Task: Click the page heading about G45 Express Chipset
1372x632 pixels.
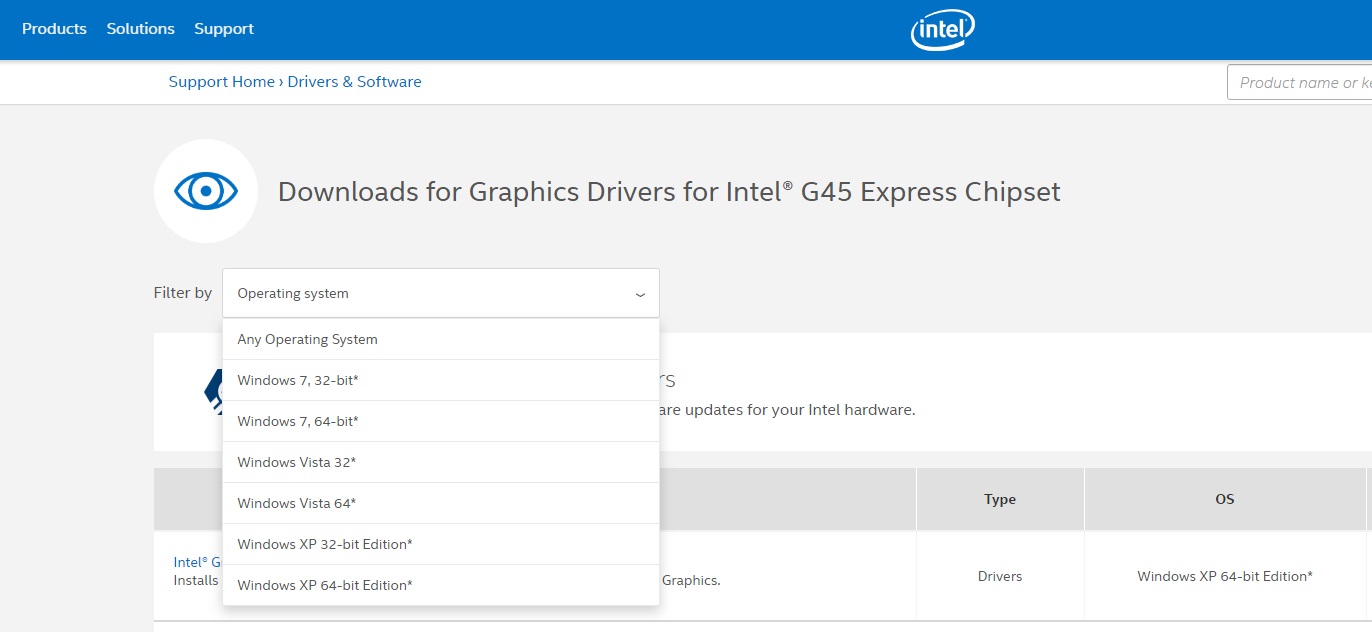Action: (669, 191)
